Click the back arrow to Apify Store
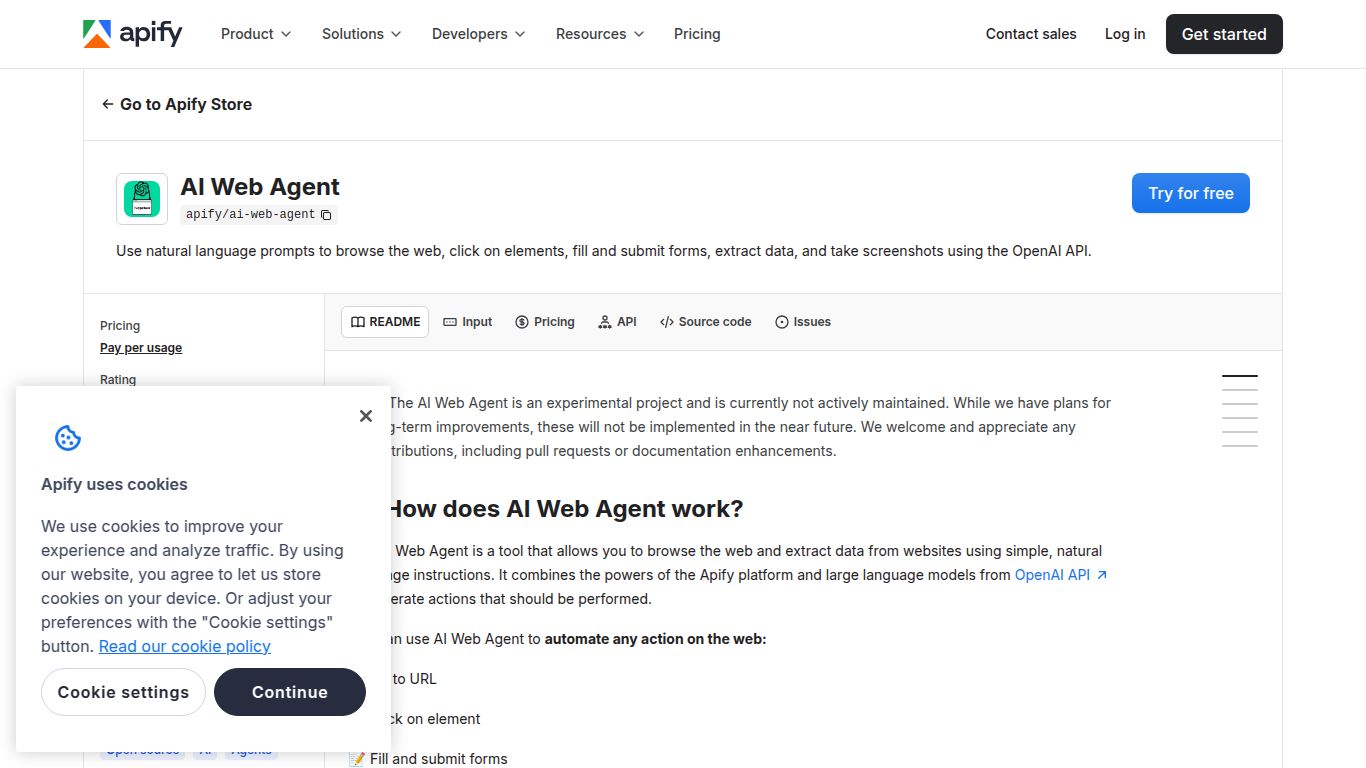1366x768 pixels. [106, 104]
